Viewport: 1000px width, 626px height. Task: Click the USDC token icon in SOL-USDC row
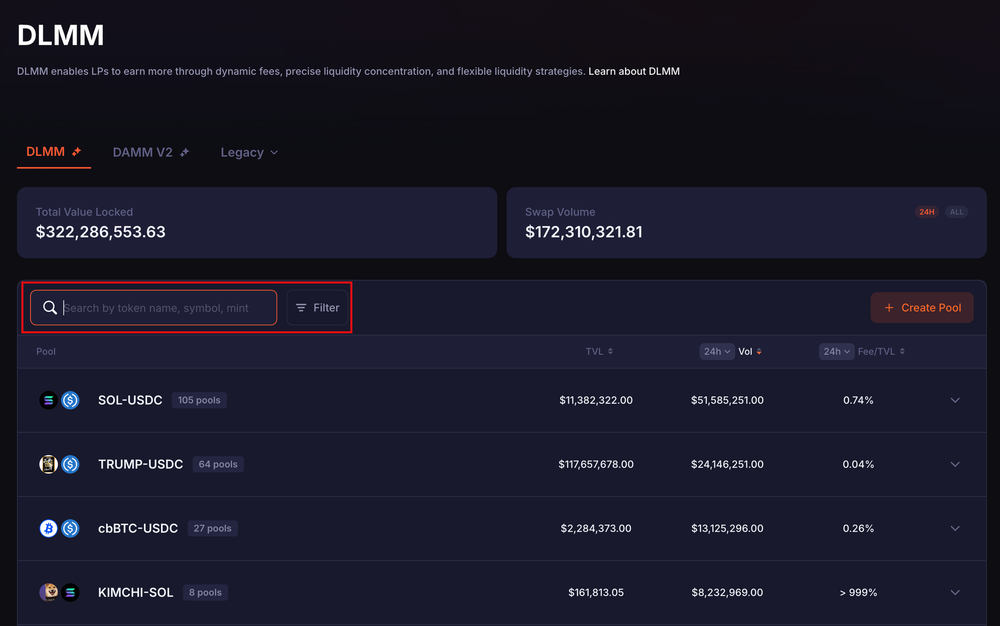click(x=70, y=400)
